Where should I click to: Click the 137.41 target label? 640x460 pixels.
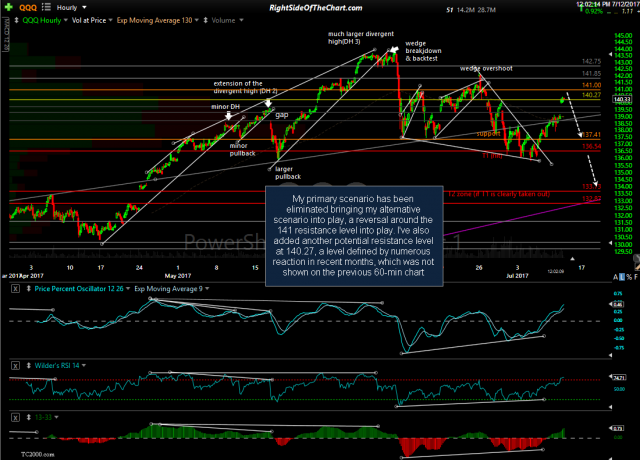point(591,134)
